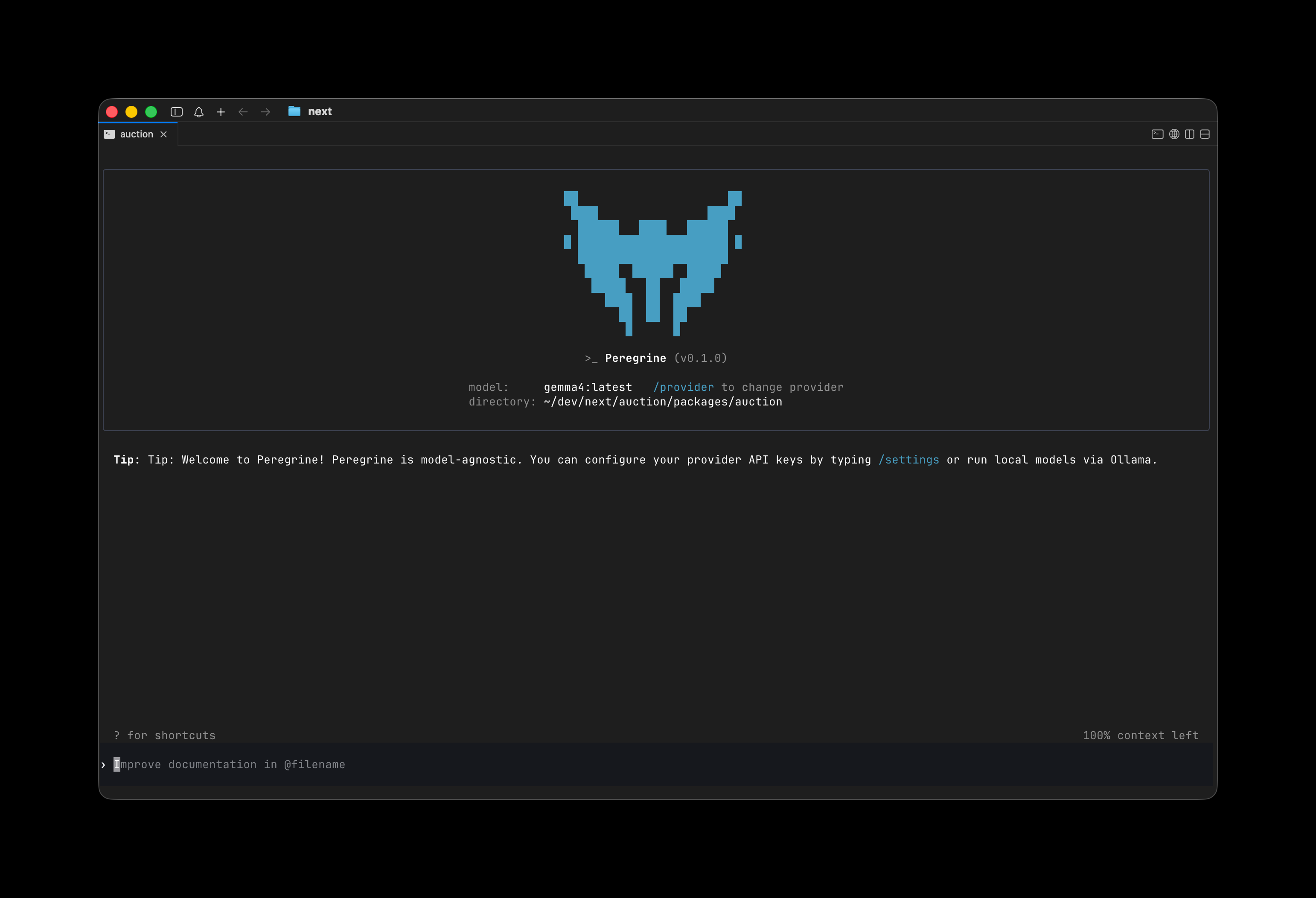Click the 'directory:' label
Screen dimensions: 1316x898
[502, 402]
